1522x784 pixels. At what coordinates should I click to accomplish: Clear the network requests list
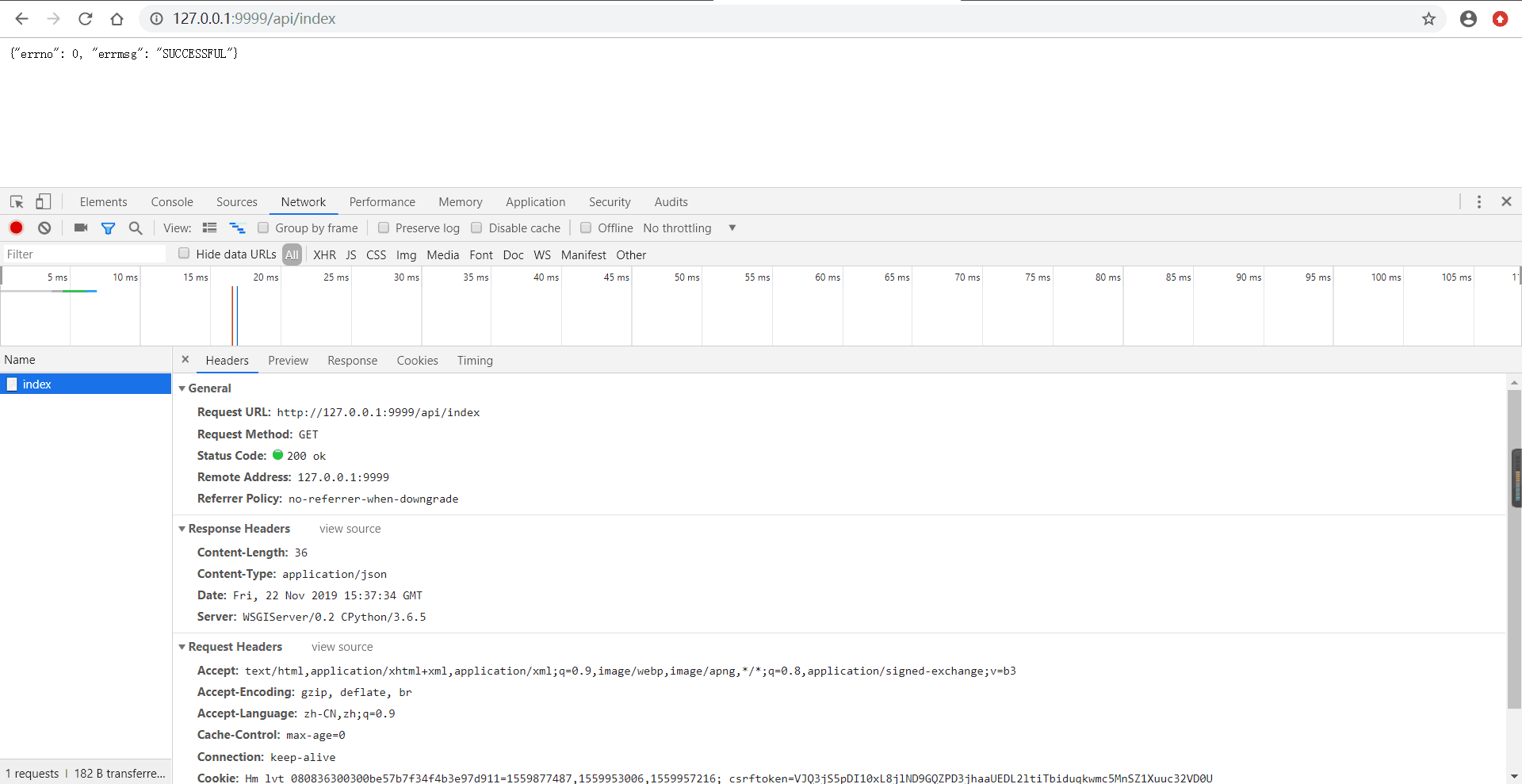coord(44,228)
